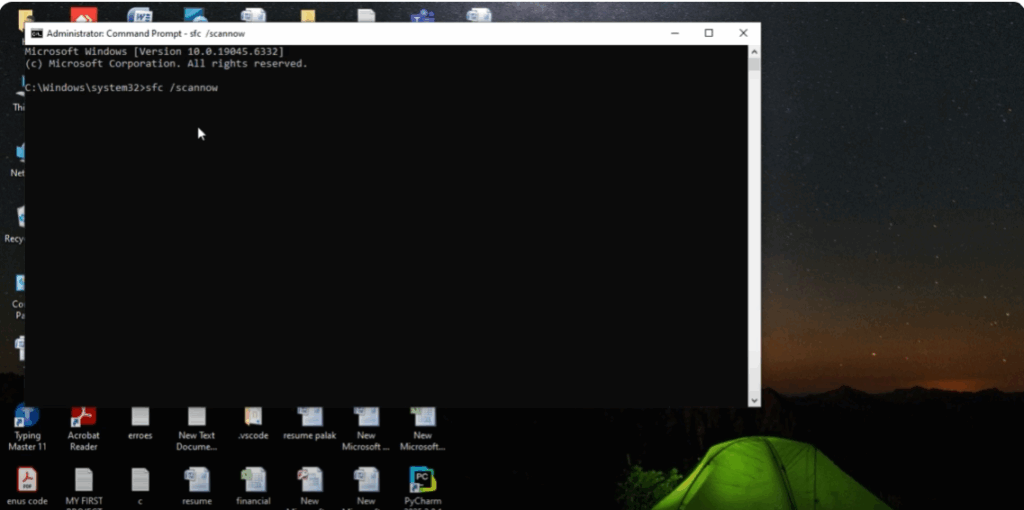Close the Command Prompt window

tap(743, 33)
